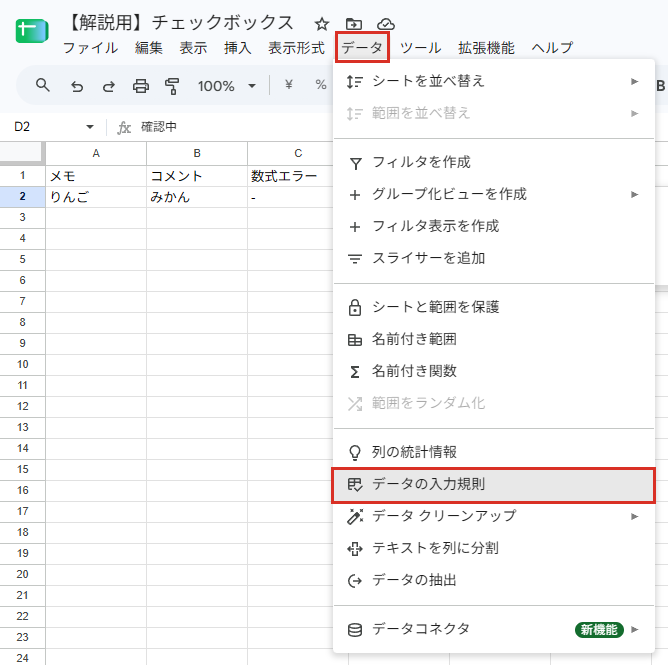Image resolution: width=668 pixels, height=665 pixels.
Task: Select cell B1 containing コメント
Action: point(197,176)
